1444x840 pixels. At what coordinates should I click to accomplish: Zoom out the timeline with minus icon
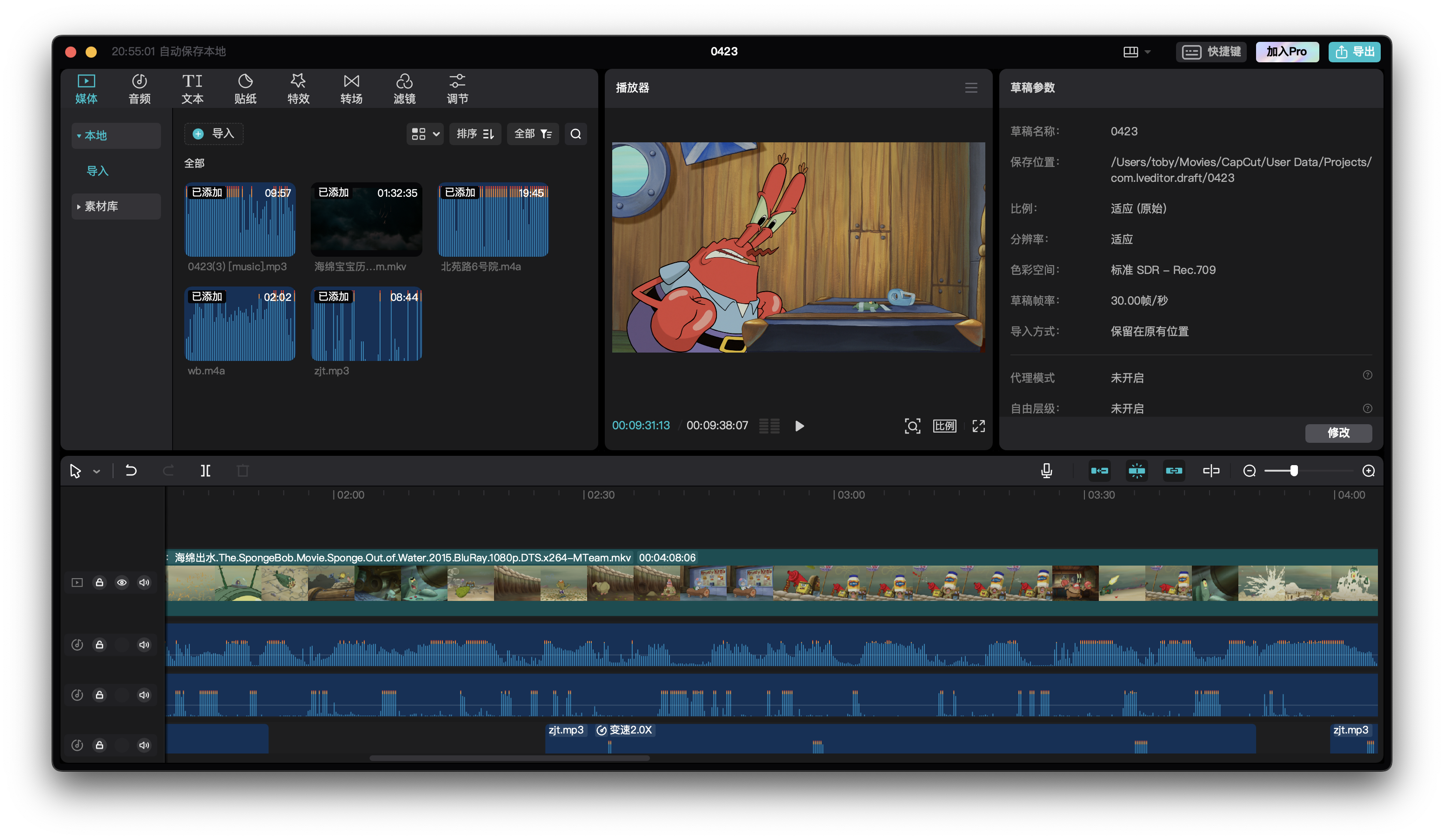(1249, 471)
